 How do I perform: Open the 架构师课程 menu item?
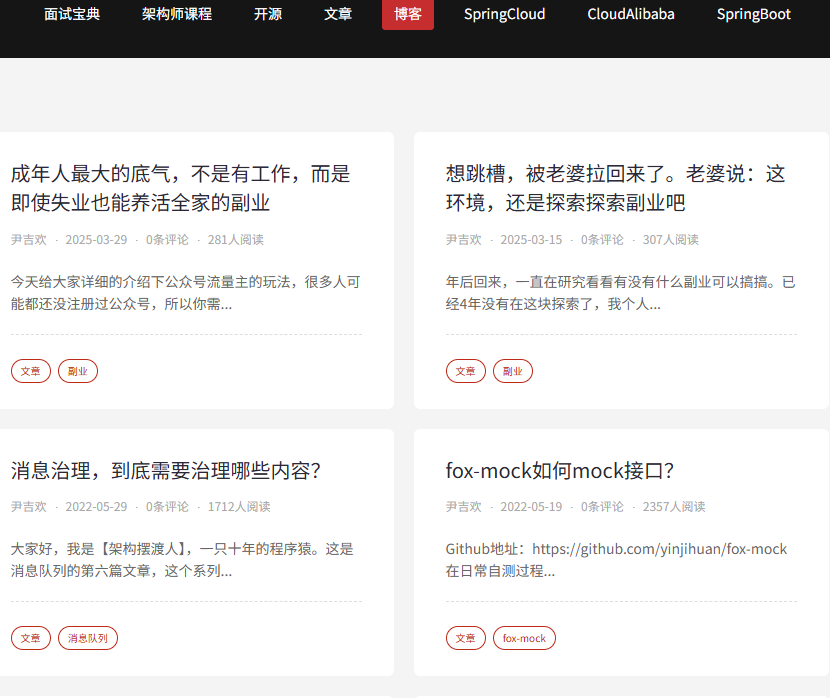pos(177,14)
